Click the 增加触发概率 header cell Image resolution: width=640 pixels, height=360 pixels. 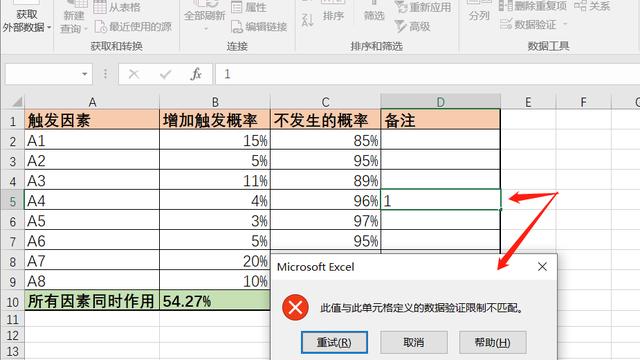215,120
